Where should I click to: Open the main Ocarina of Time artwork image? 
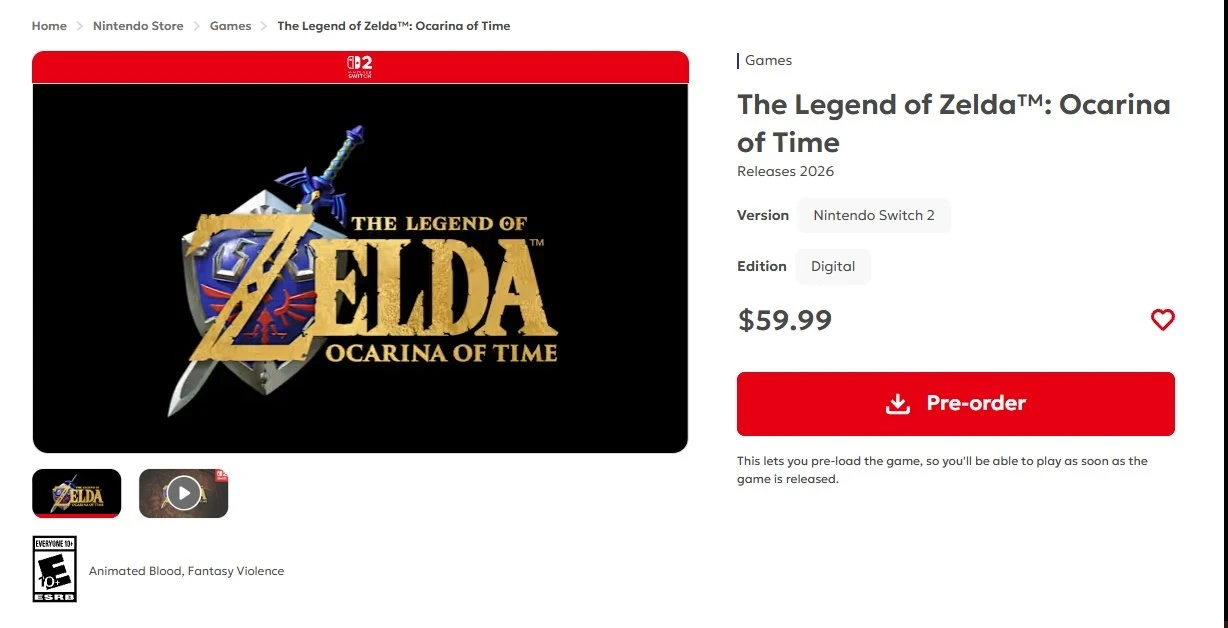360,268
